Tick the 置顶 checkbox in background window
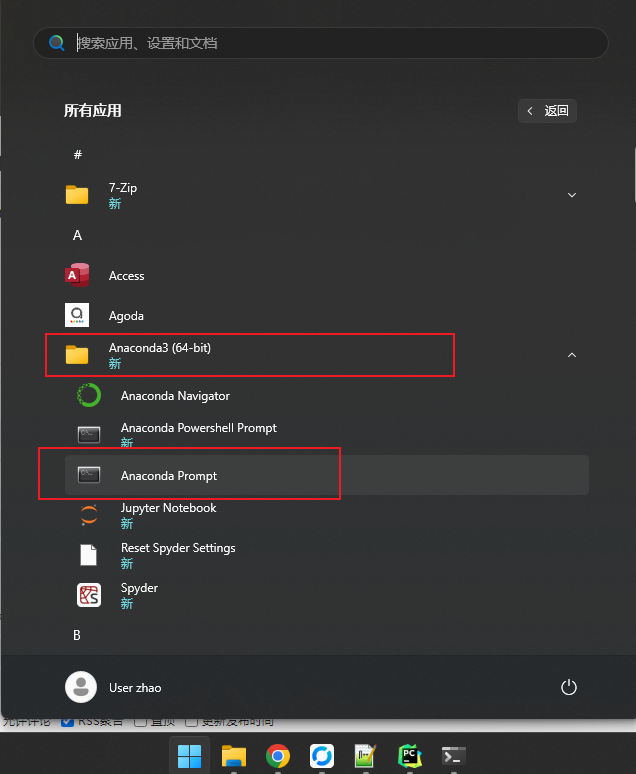This screenshot has width=636, height=774. 140,722
